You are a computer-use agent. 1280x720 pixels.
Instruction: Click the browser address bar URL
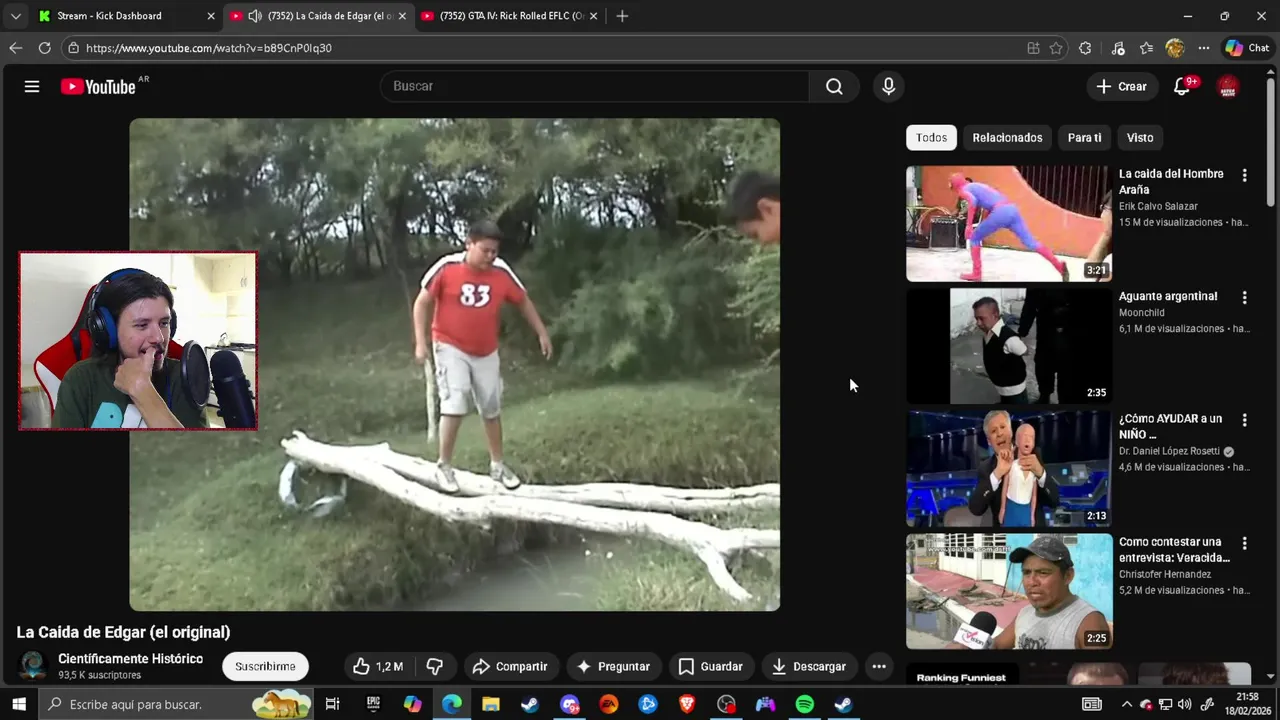tap(209, 48)
